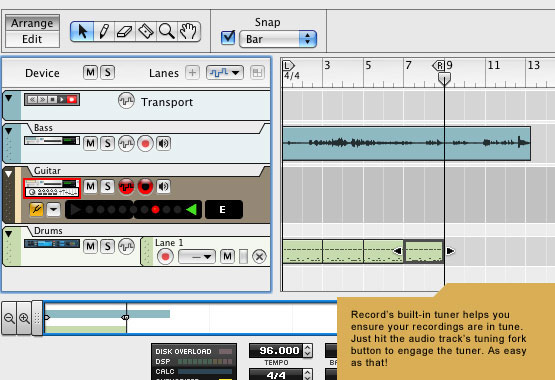Open Lane 1 dropdown menu
Image resolution: width=555 pixels, height=380 pixels.
[197, 257]
